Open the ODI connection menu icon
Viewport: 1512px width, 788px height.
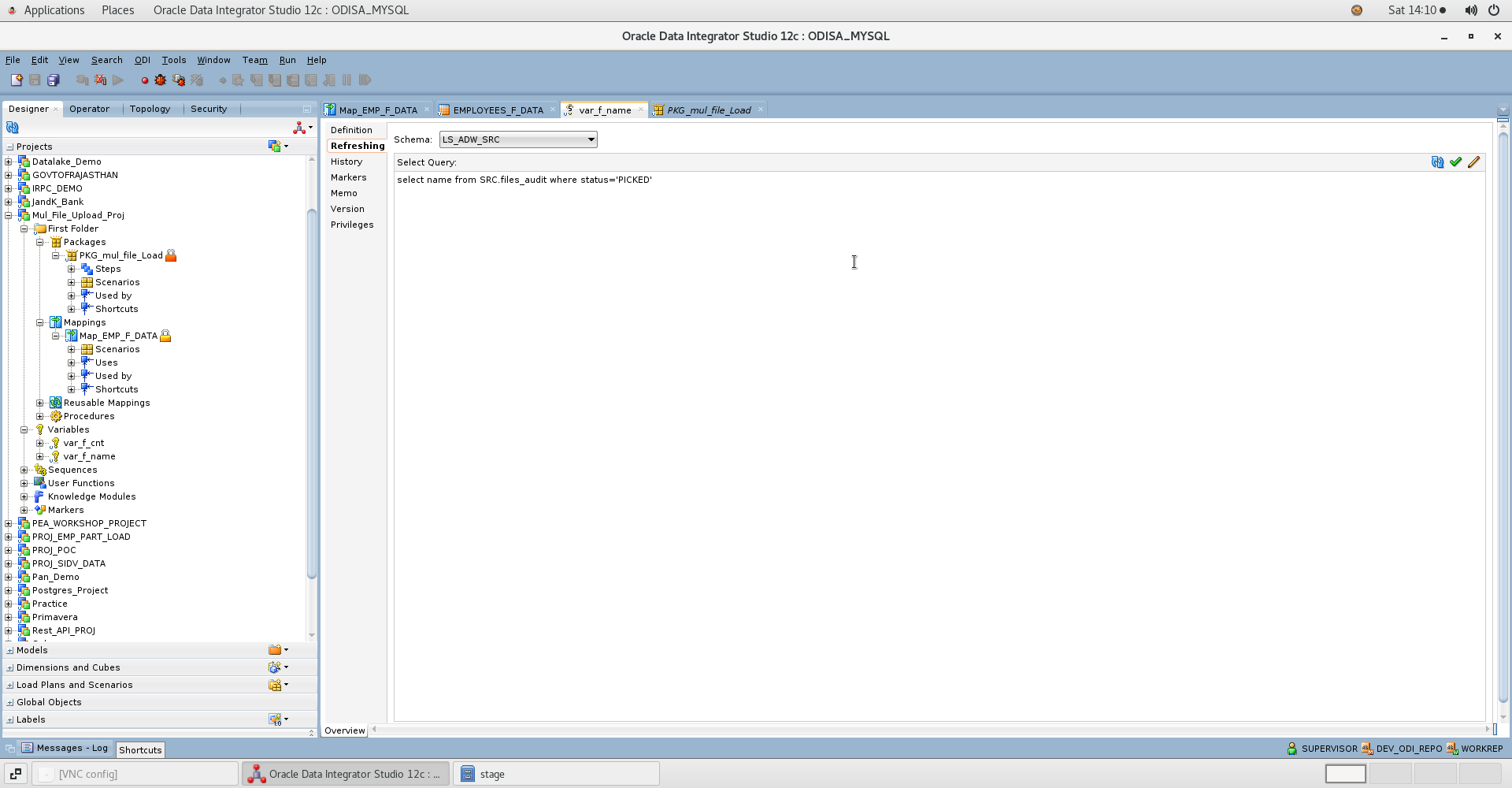[x=302, y=128]
